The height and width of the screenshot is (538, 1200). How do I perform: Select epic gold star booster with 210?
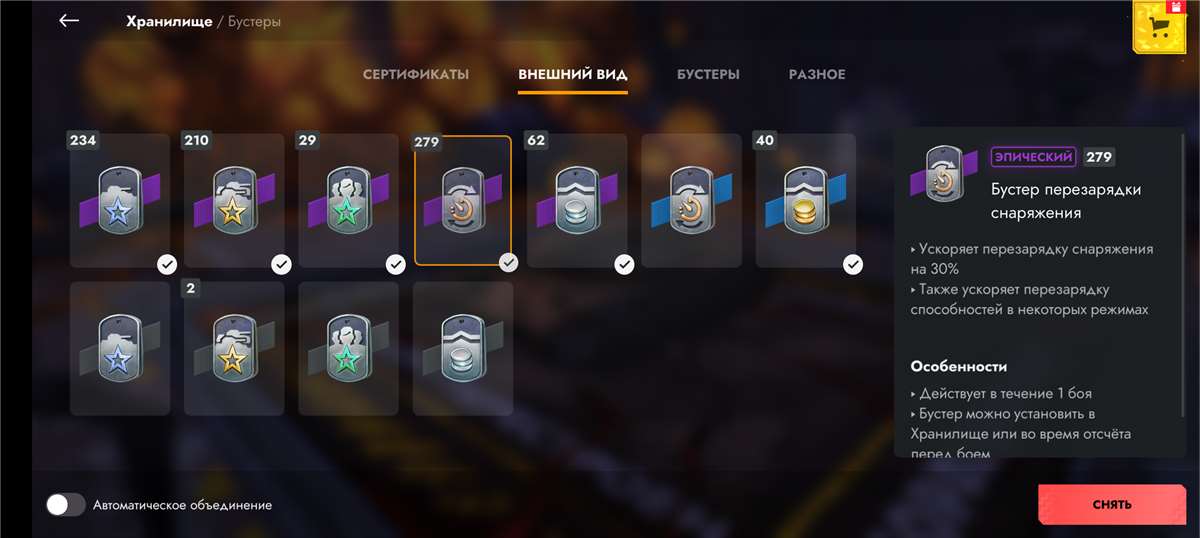pyautogui.click(x=234, y=201)
